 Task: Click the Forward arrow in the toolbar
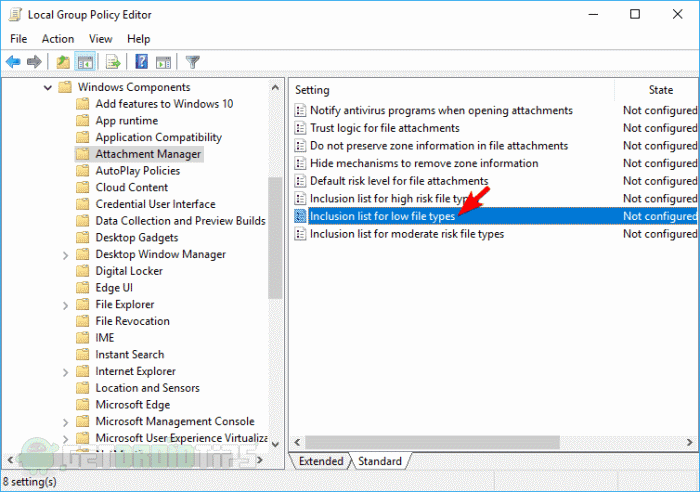pos(34,62)
